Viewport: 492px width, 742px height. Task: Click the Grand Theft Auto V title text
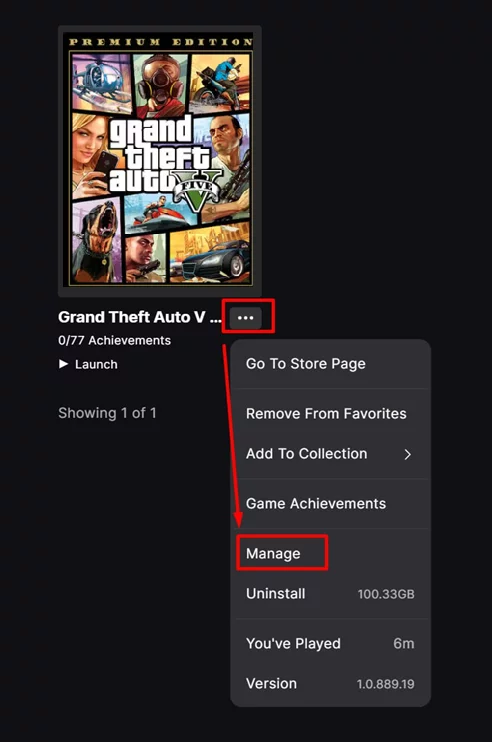click(x=140, y=317)
